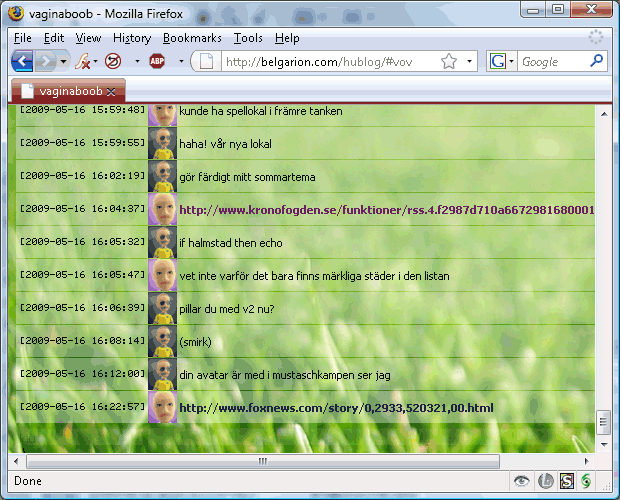The width and height of the screenshot is (620, 500).
Task: Click timestamp '[2009-05-16 16:02:19]'
Action: pos(82,175)
